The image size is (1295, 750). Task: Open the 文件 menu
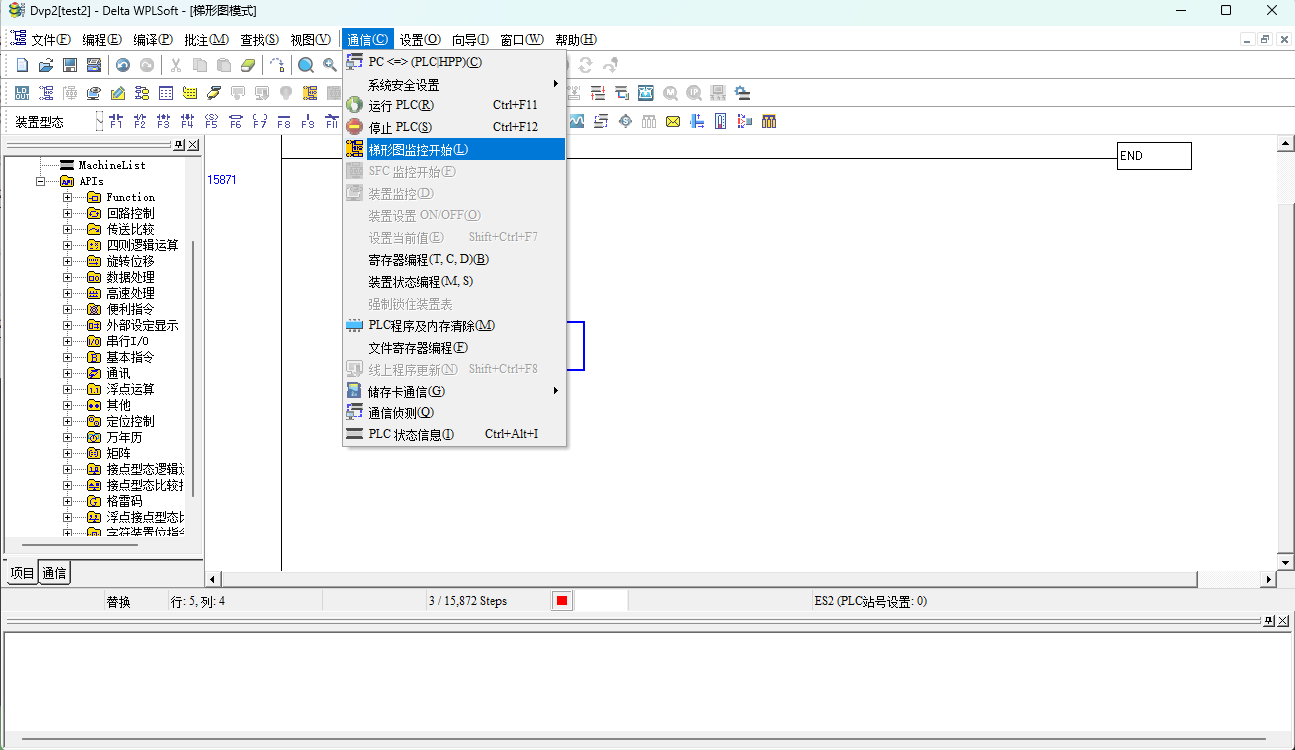pyautogui.click(x=51, y=40)
